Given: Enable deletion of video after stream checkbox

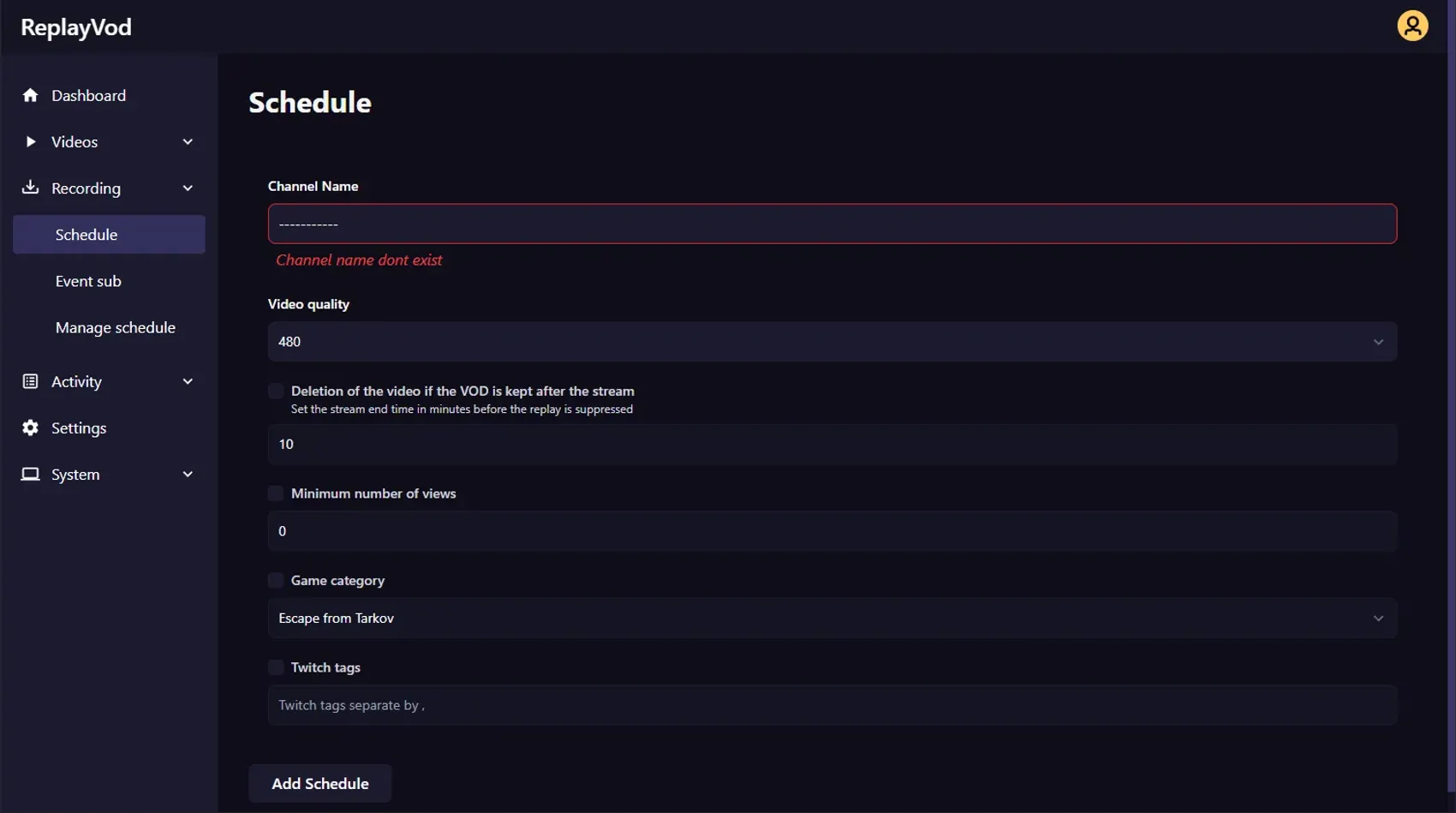Looking at the screenshot, I should pyautogui.click(x=276, y=392).
